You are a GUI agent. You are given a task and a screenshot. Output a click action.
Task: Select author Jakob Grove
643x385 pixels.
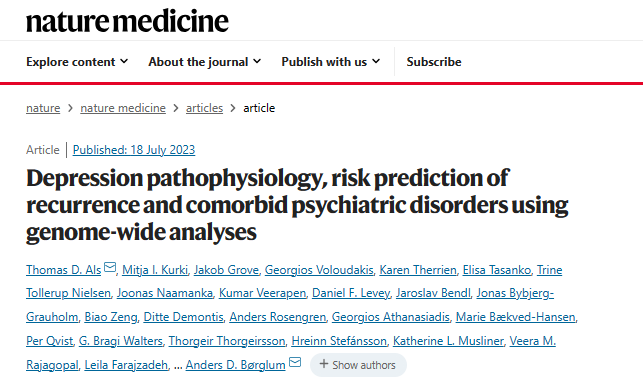(226, 270)
